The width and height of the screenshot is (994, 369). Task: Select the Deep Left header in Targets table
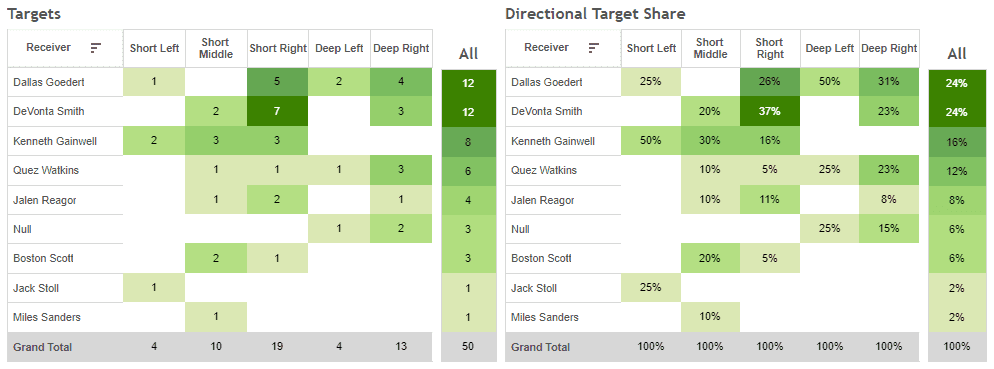coord(339,48)
